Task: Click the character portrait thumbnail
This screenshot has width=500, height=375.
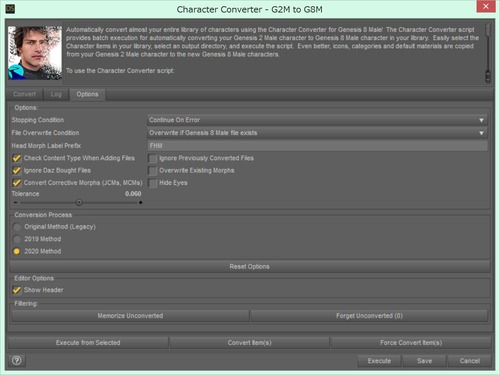Action: [35, 53]
